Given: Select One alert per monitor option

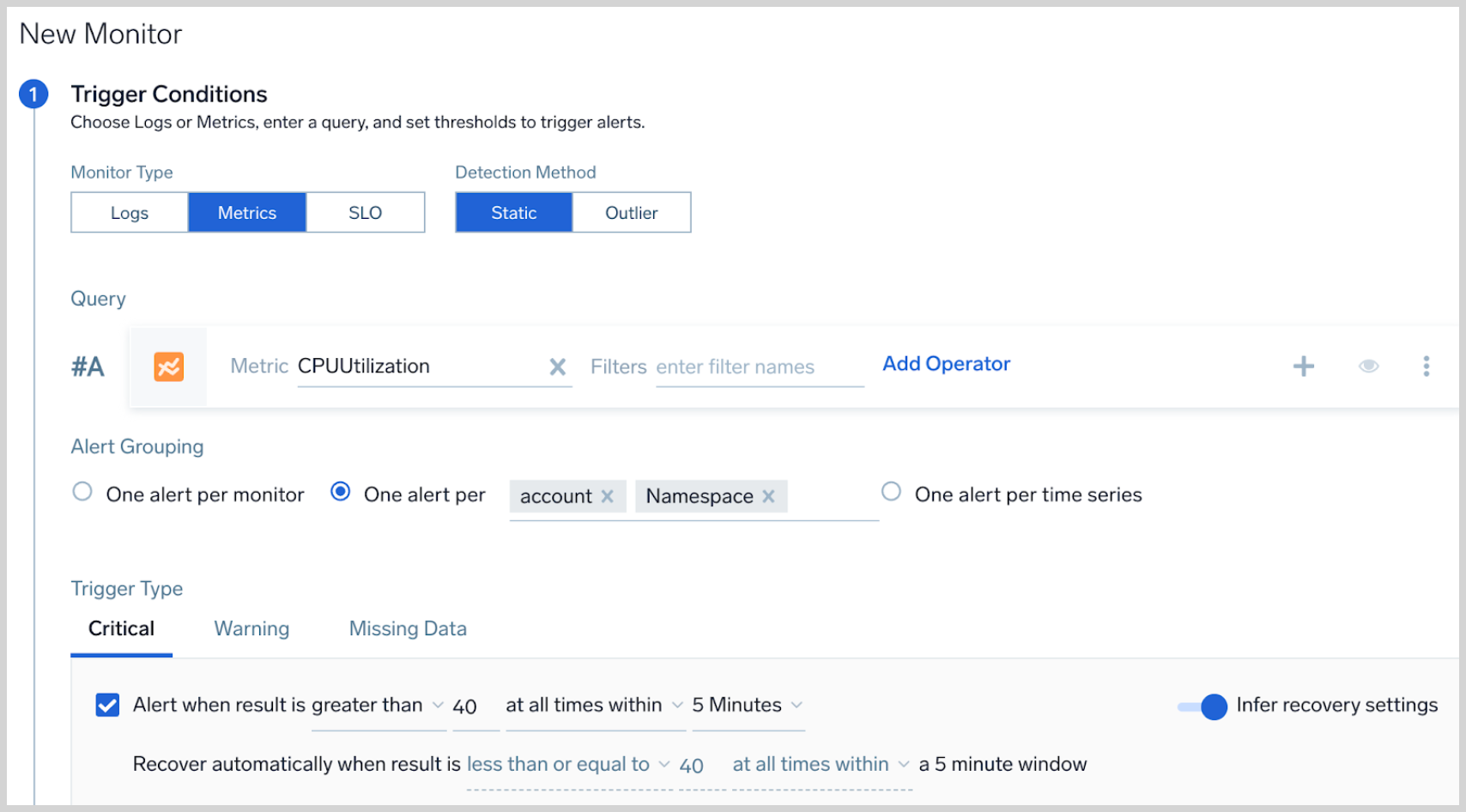Looking at the screenshot, I should tap(82, 492).
